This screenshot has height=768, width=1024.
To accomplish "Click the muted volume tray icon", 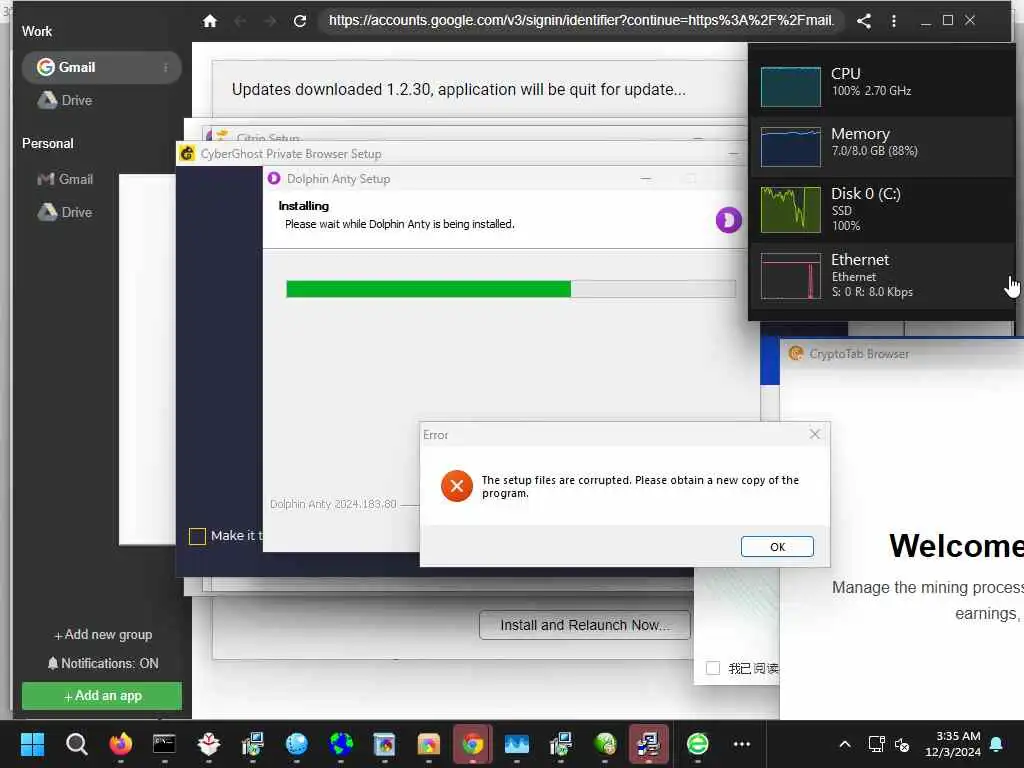I will click(x=902, y=744).
